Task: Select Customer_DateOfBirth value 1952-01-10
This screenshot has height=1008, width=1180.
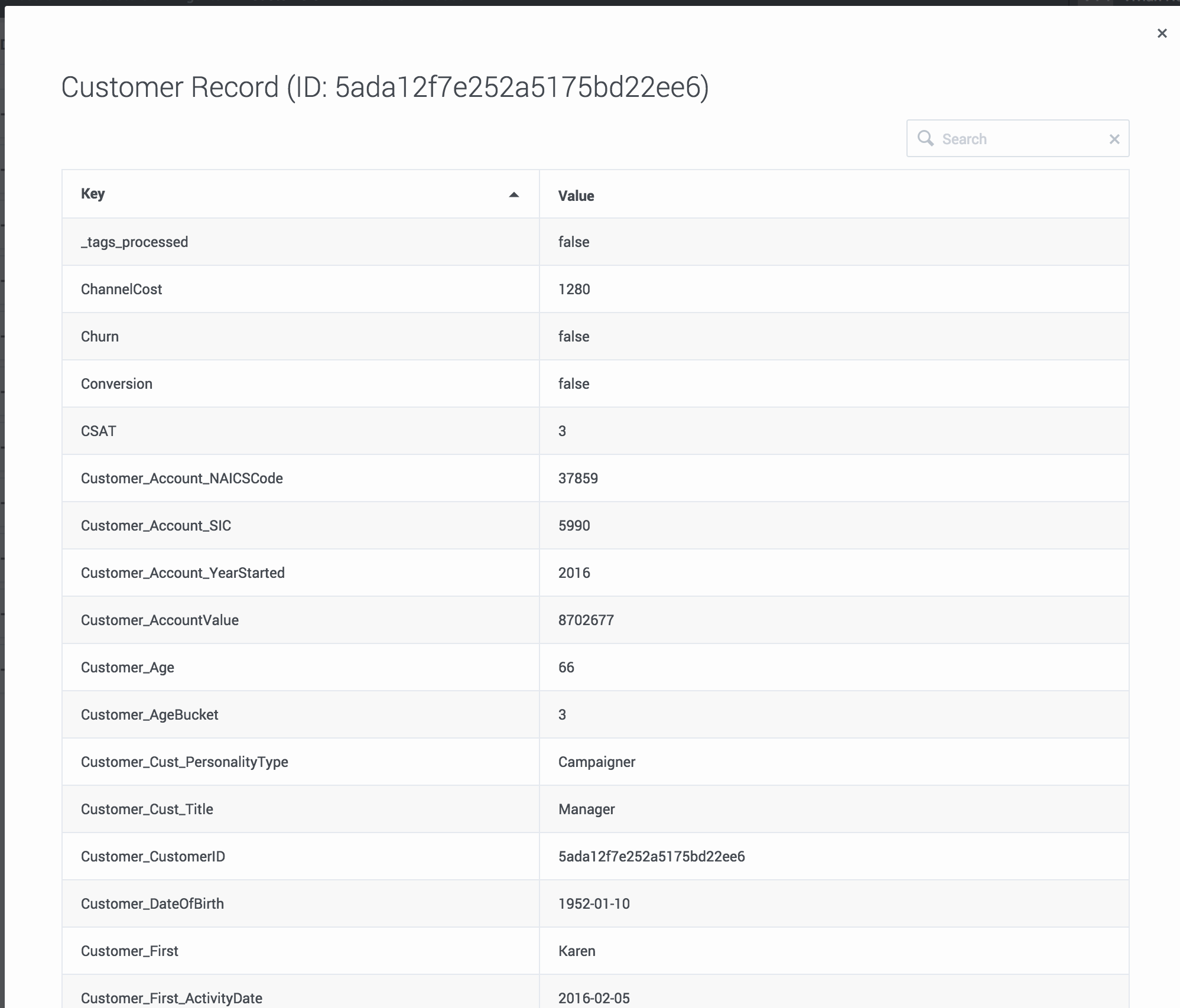Action: (x=594, y=904)
